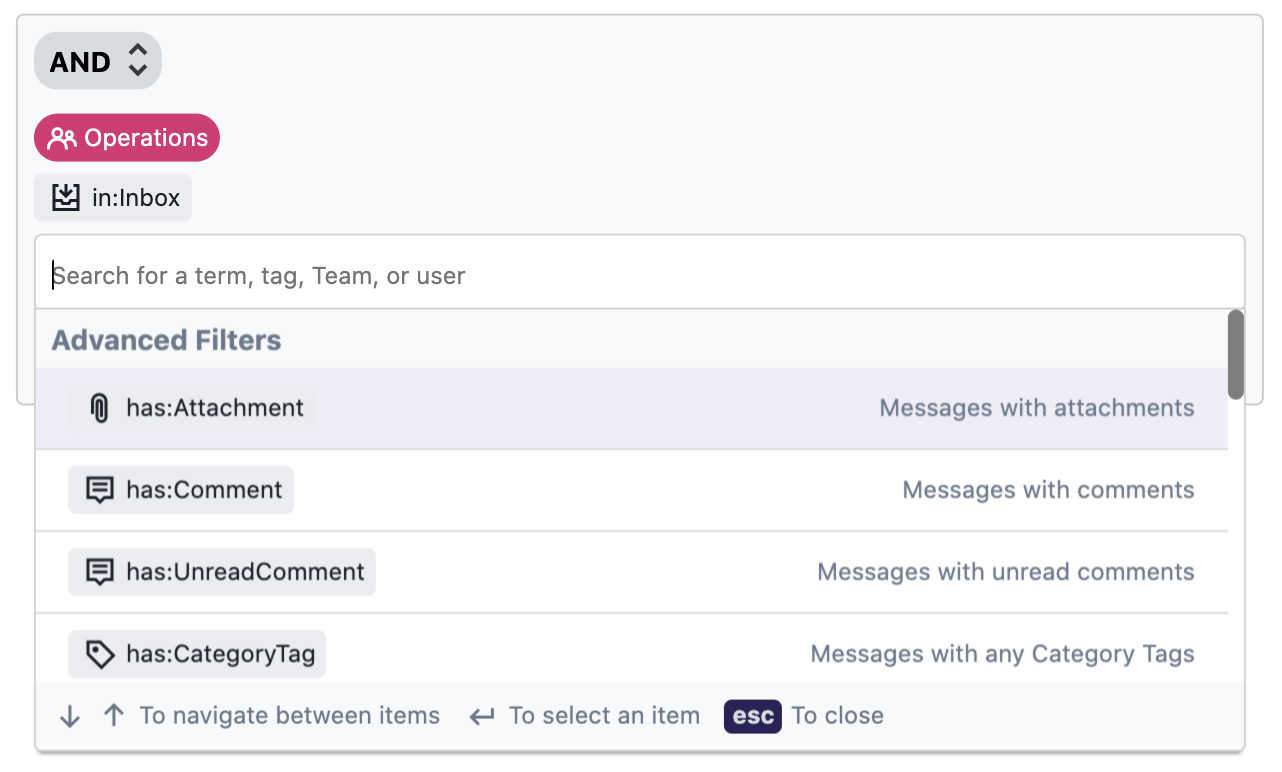Click the esc key badge

[x=753, y=716]
